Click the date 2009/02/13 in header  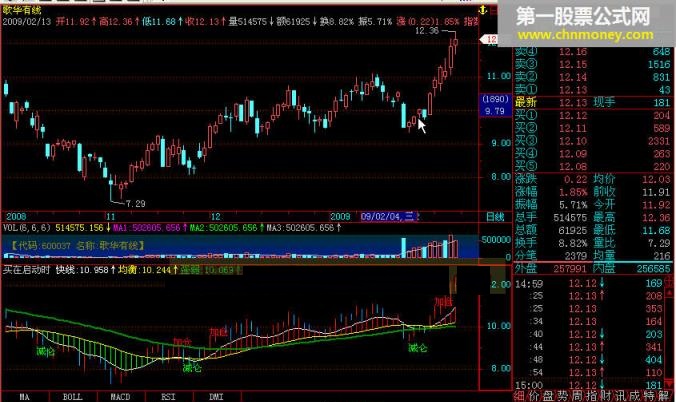pos(27,22)
